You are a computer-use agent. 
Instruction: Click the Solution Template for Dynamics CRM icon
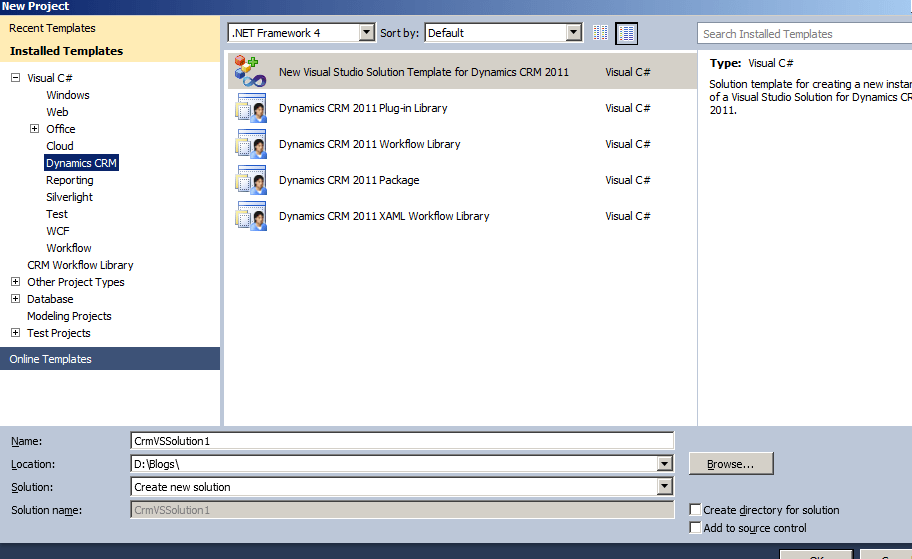(x=251, y=72)
